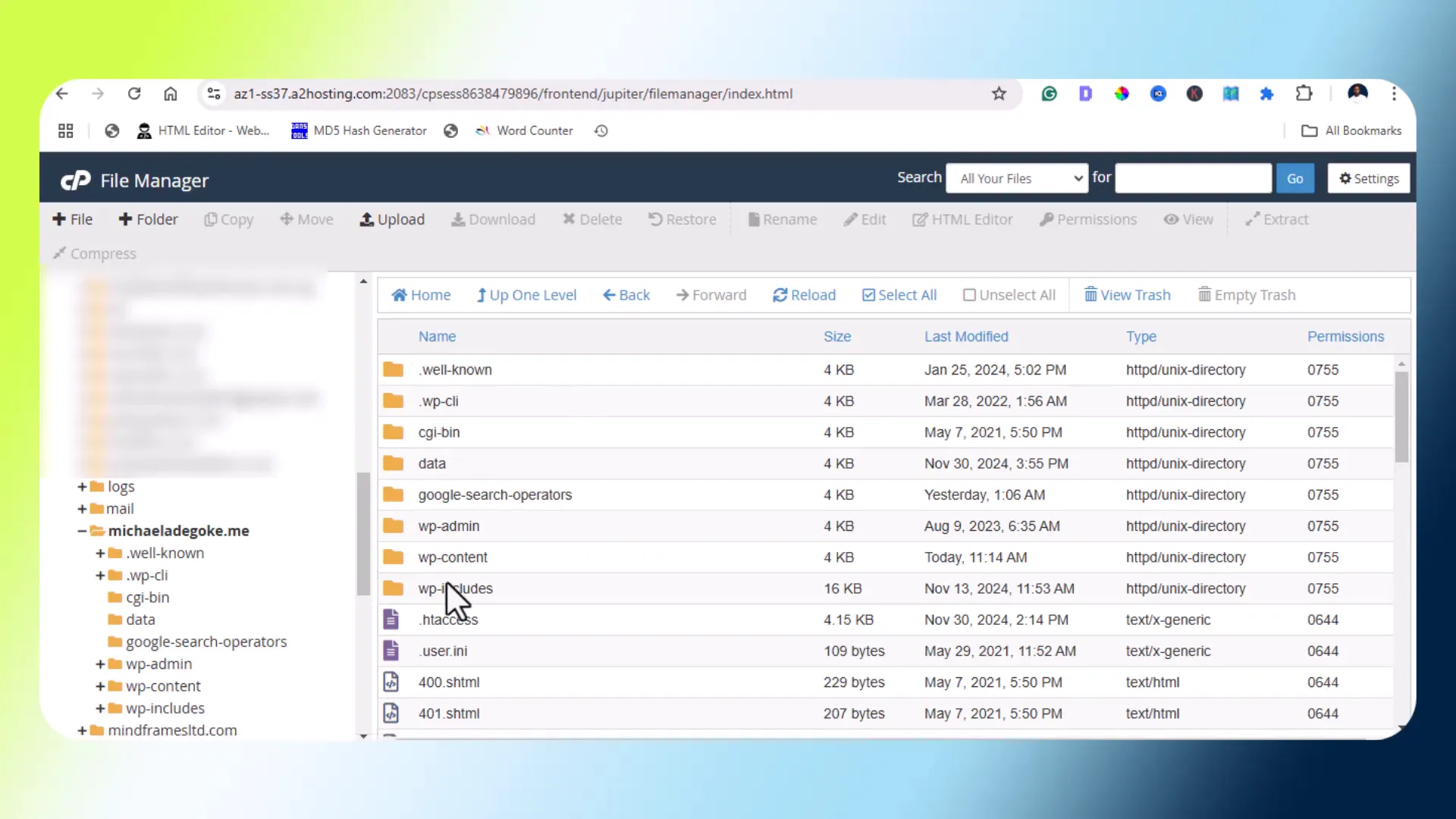Select google-search-operators folder icon in list
Viewport: 1456px width, 819px height.
pyautogui.click(x=393, y=494)
